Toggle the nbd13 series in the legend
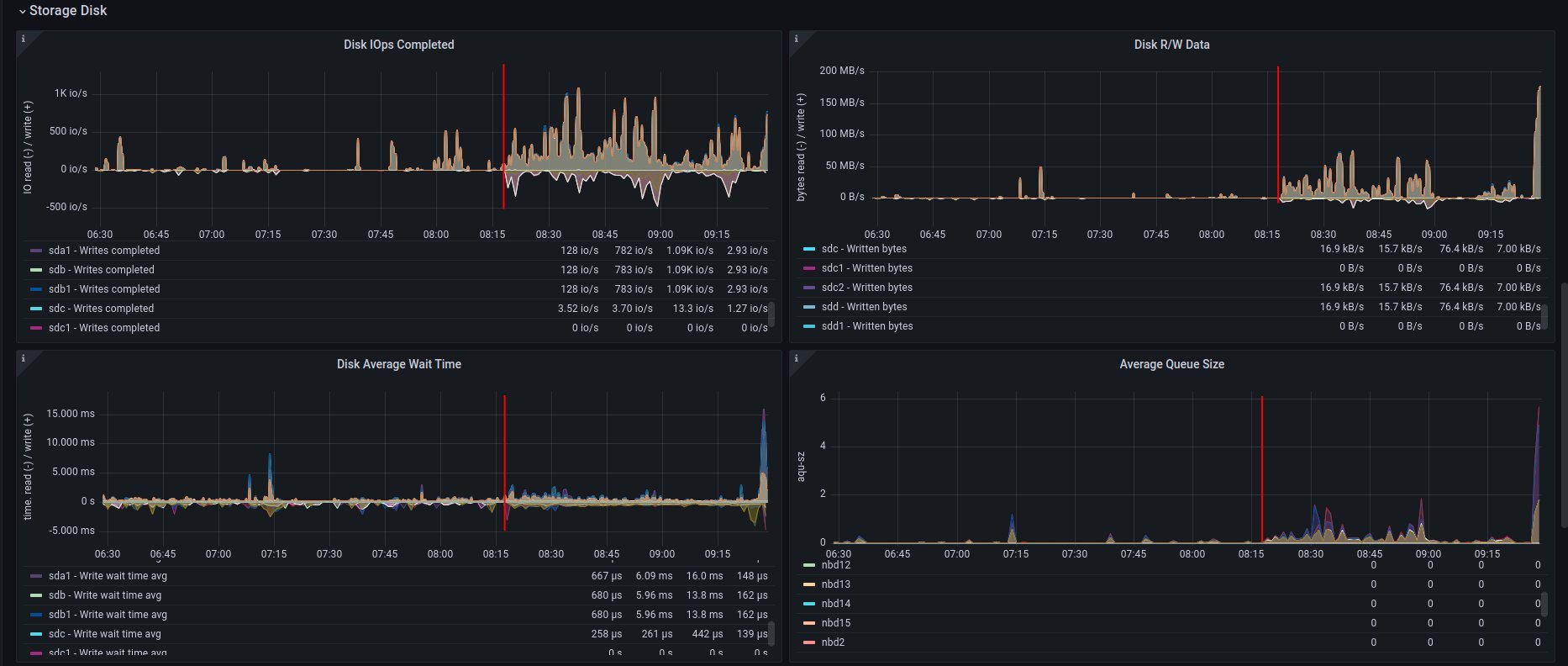Screen dimensions: 1568x666 [x=835, y=584]
